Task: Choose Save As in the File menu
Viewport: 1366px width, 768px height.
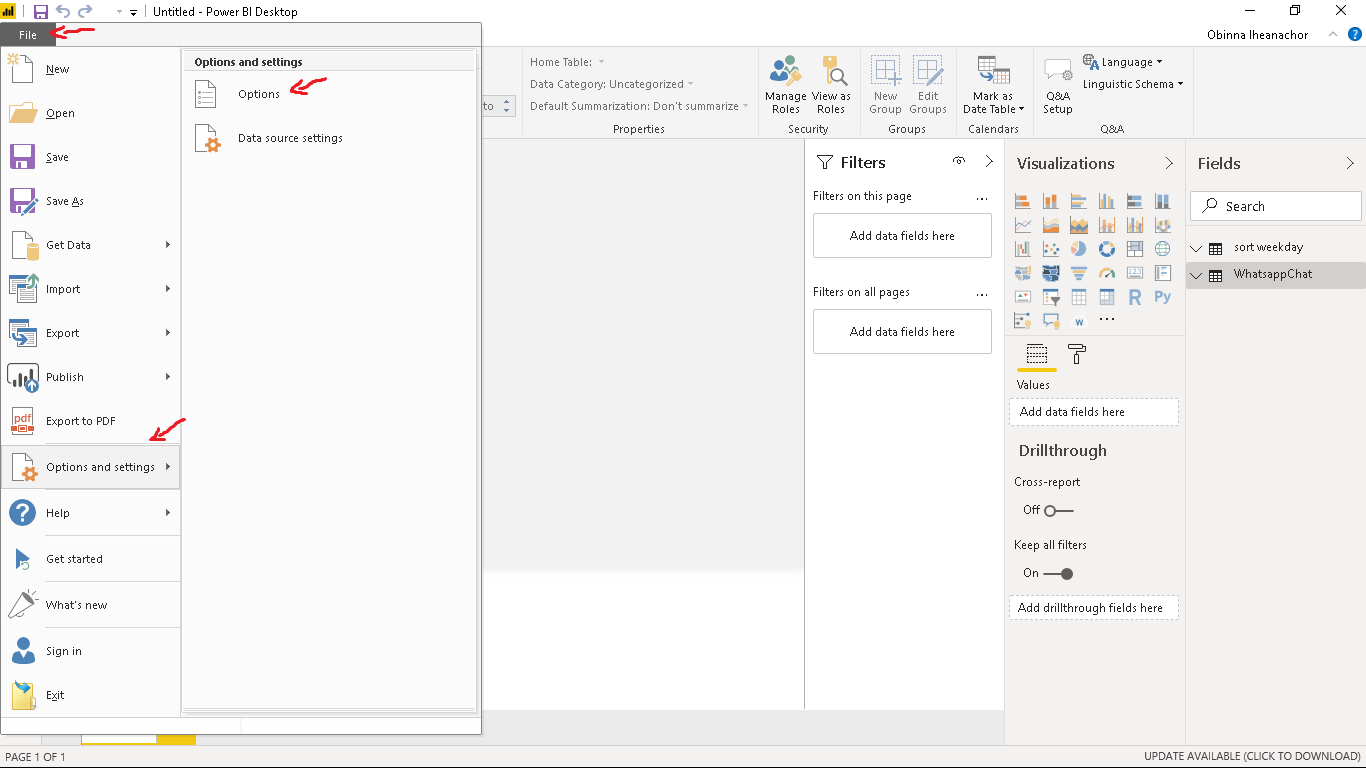Action: click(x=91, y=201)
